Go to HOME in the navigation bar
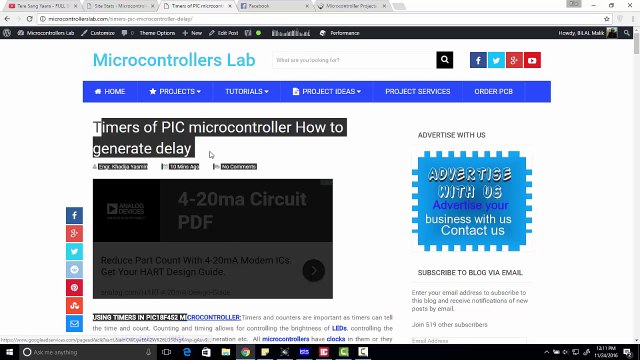Viewport: 640px width, 360px height. coord(110,91)
